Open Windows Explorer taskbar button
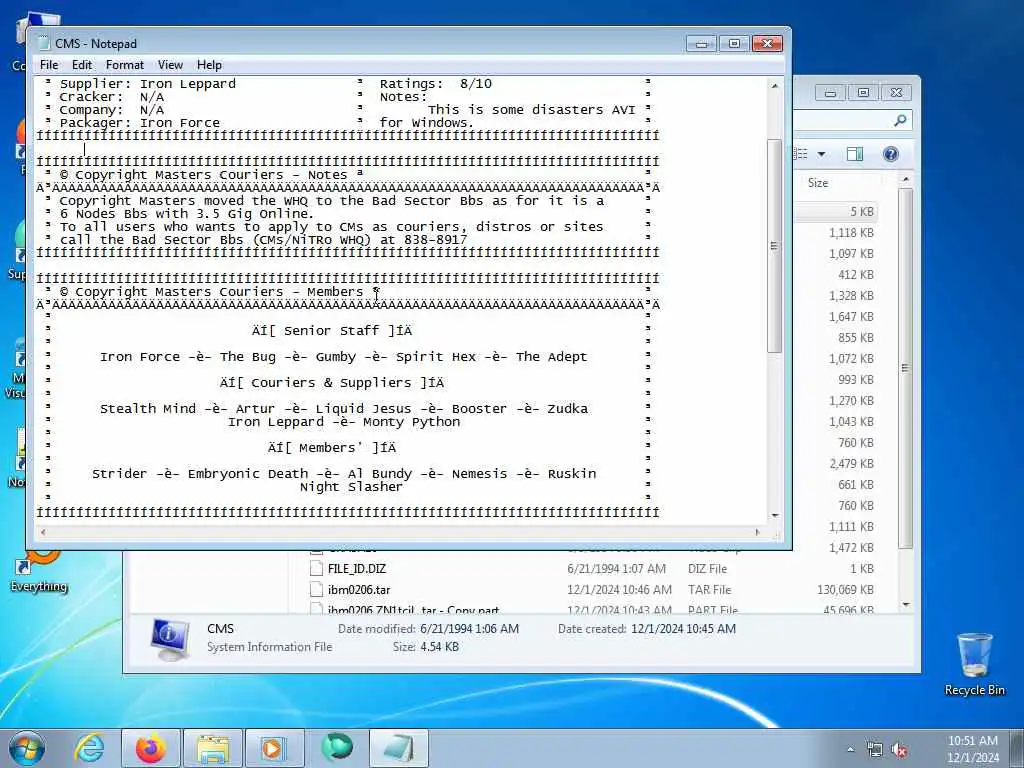This screenshot has width=1024, height=768. (213, 748)
